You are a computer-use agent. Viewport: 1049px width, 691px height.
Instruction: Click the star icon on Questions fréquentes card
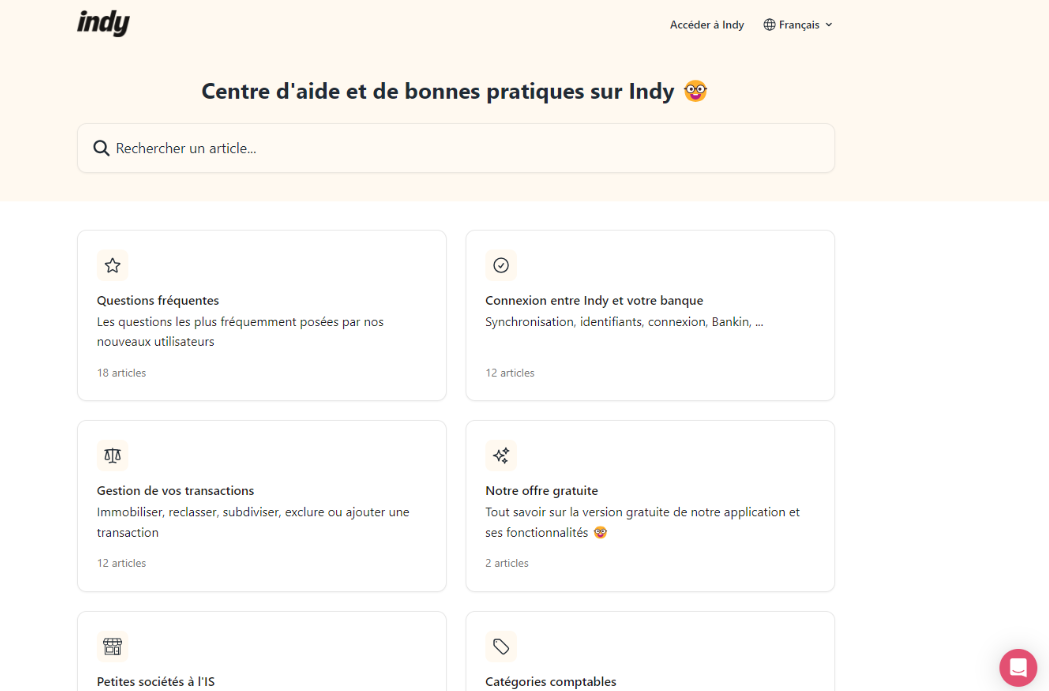[x=112, y=265]
